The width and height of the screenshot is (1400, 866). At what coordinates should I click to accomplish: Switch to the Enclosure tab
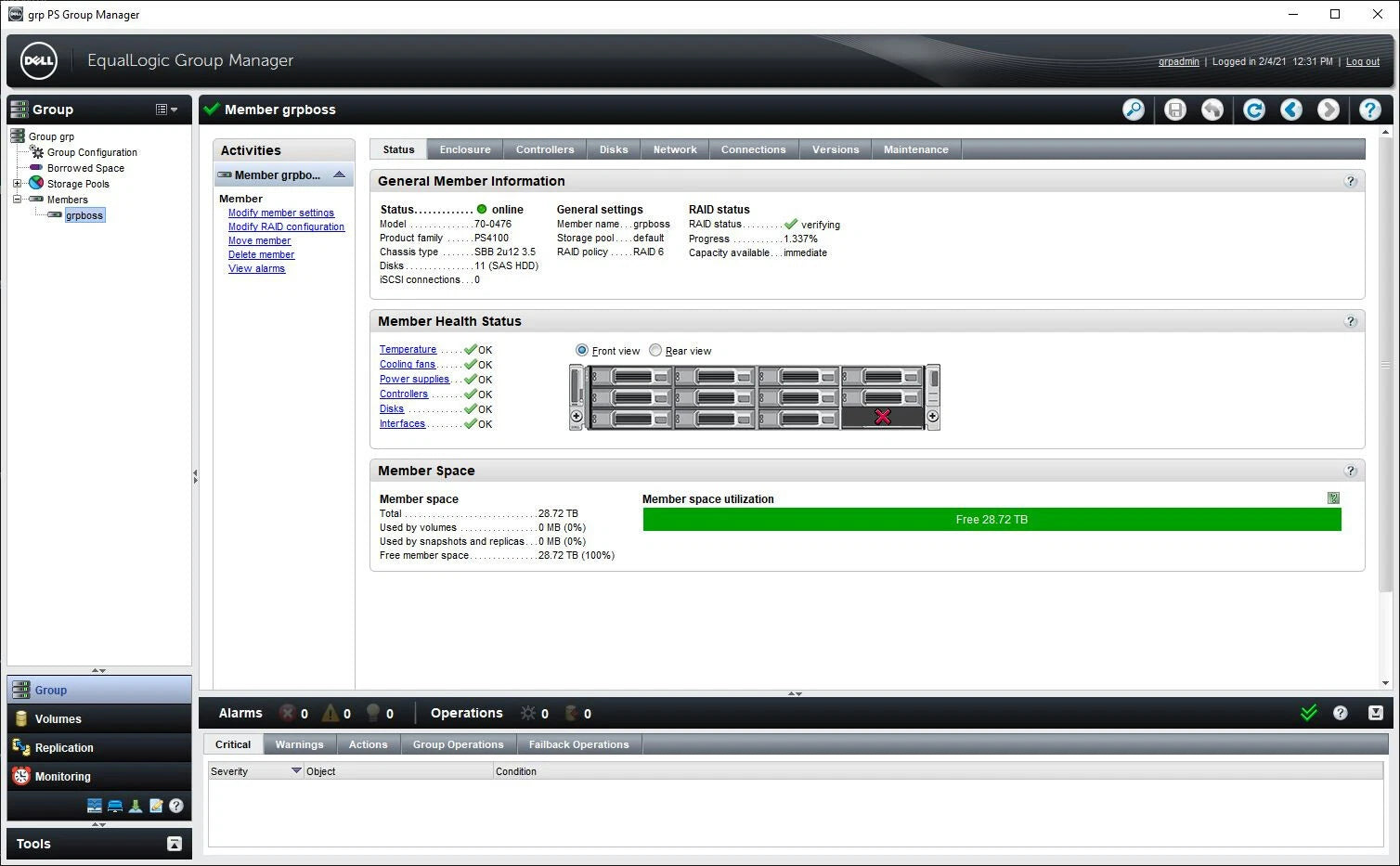pyautogui.click(x=465, y=149)
